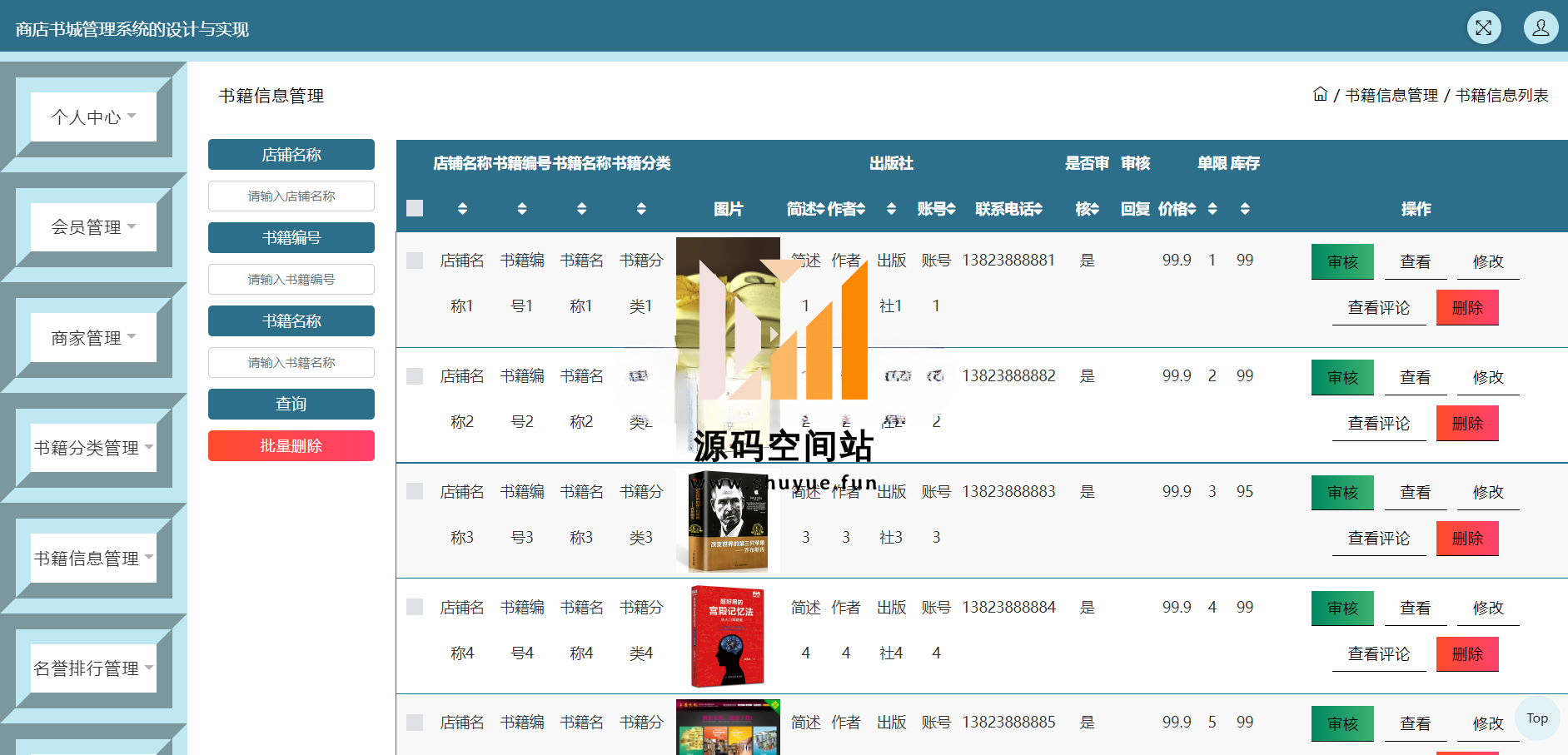Expand the 书籍分类管理 sidebar menu
The height and width of the screenshot is (755, 1568).
coord(93,447)
